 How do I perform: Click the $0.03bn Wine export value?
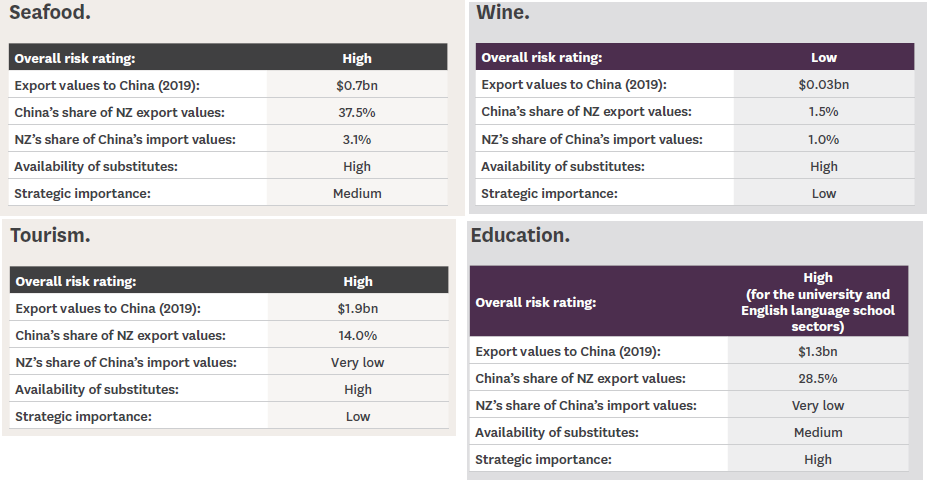point(824,85)
